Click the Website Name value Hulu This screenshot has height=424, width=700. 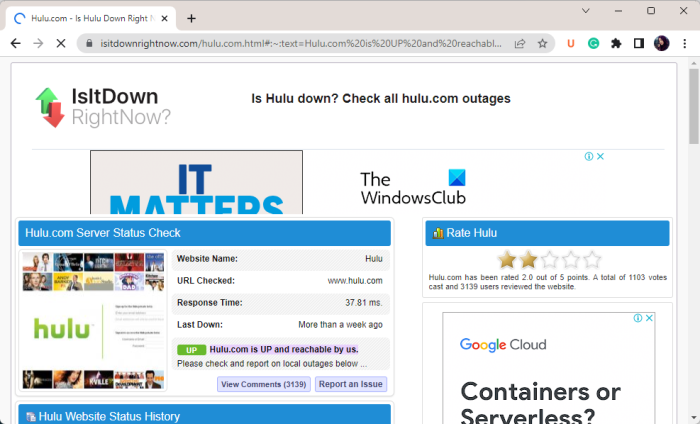point(374,259)
